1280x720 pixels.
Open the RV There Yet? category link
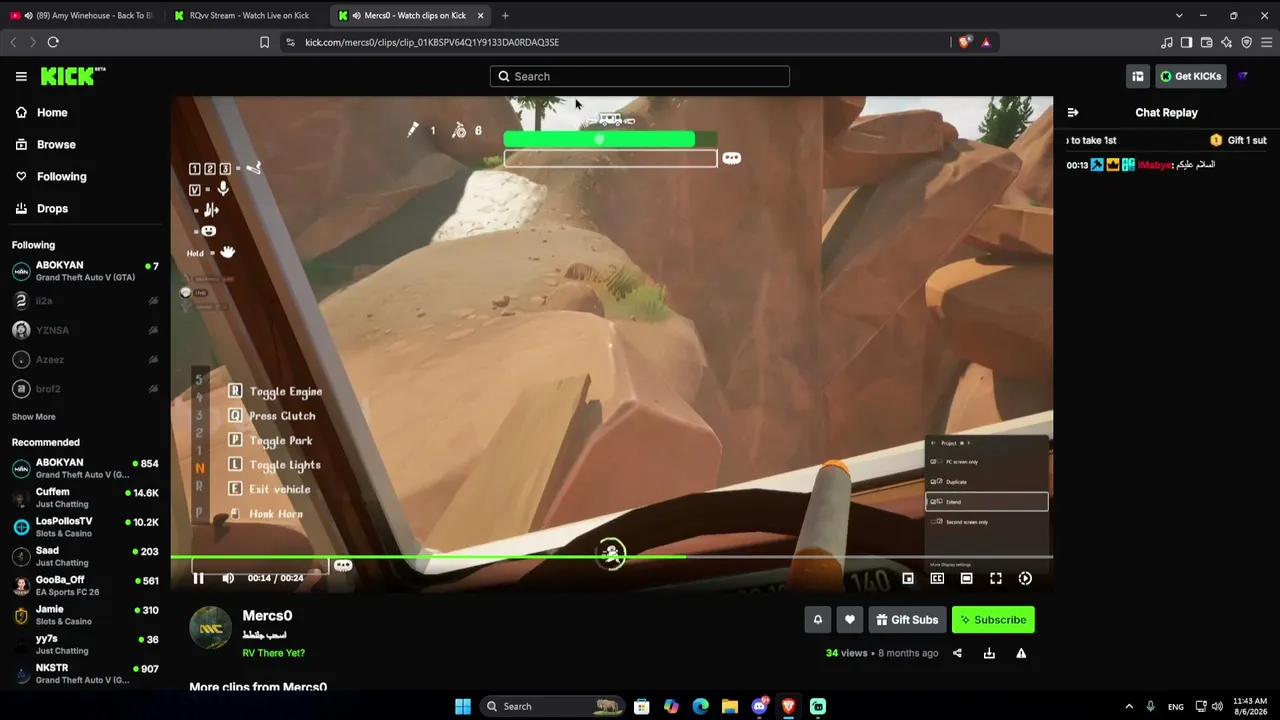pos(273,653)
